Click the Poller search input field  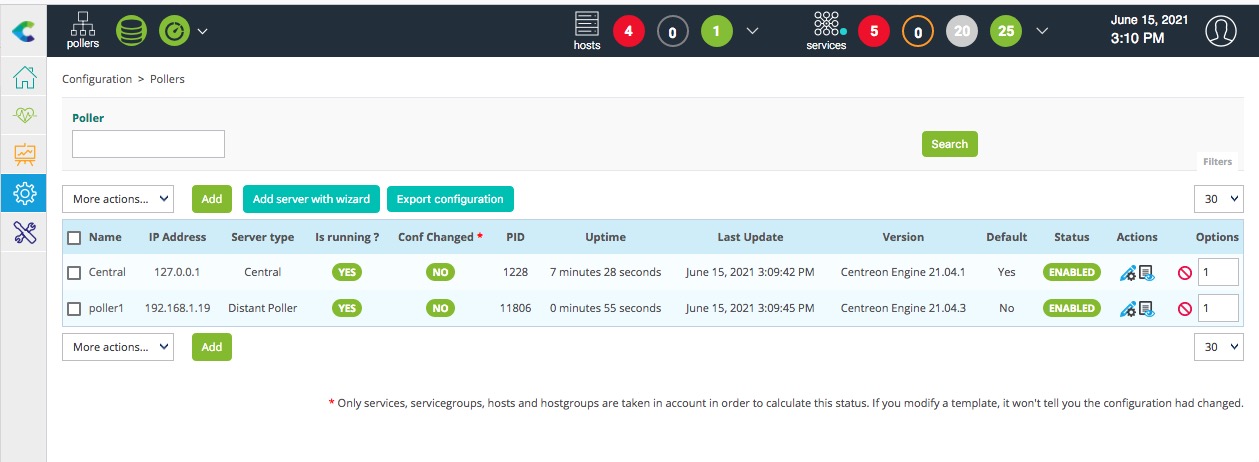point(148,144)
